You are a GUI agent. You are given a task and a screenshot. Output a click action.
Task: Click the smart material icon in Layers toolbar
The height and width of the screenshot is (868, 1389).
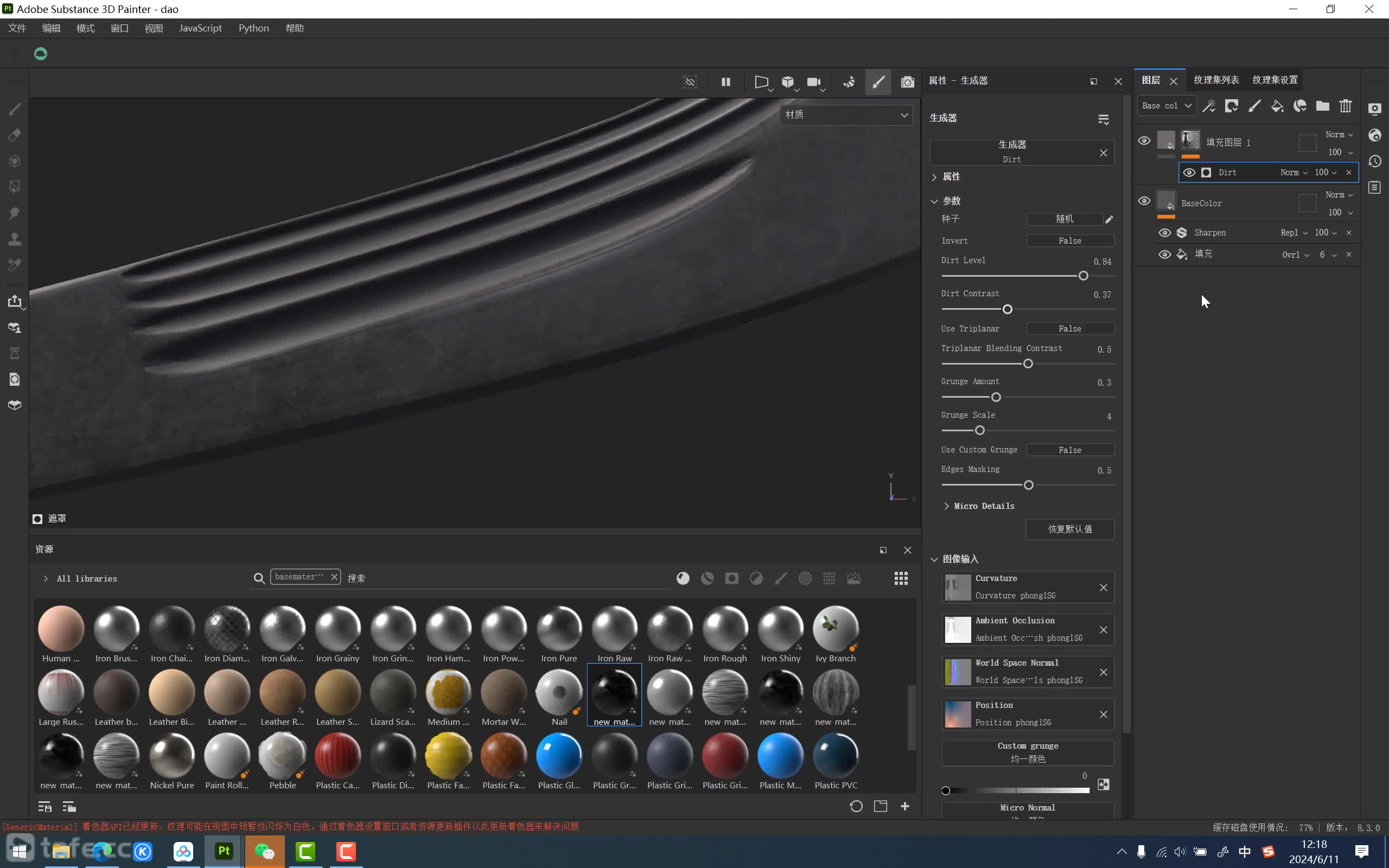point(1300,106)
